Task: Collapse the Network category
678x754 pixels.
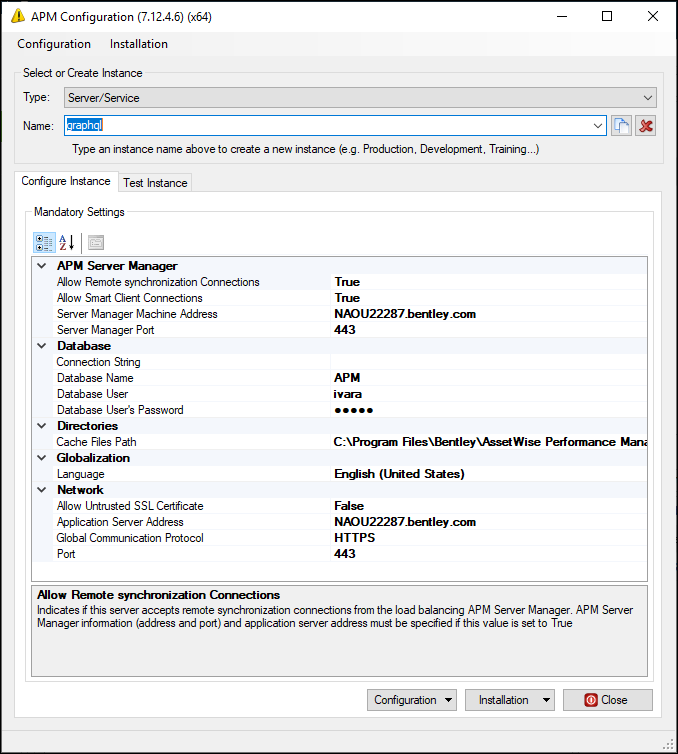Action: click(41, 490)
